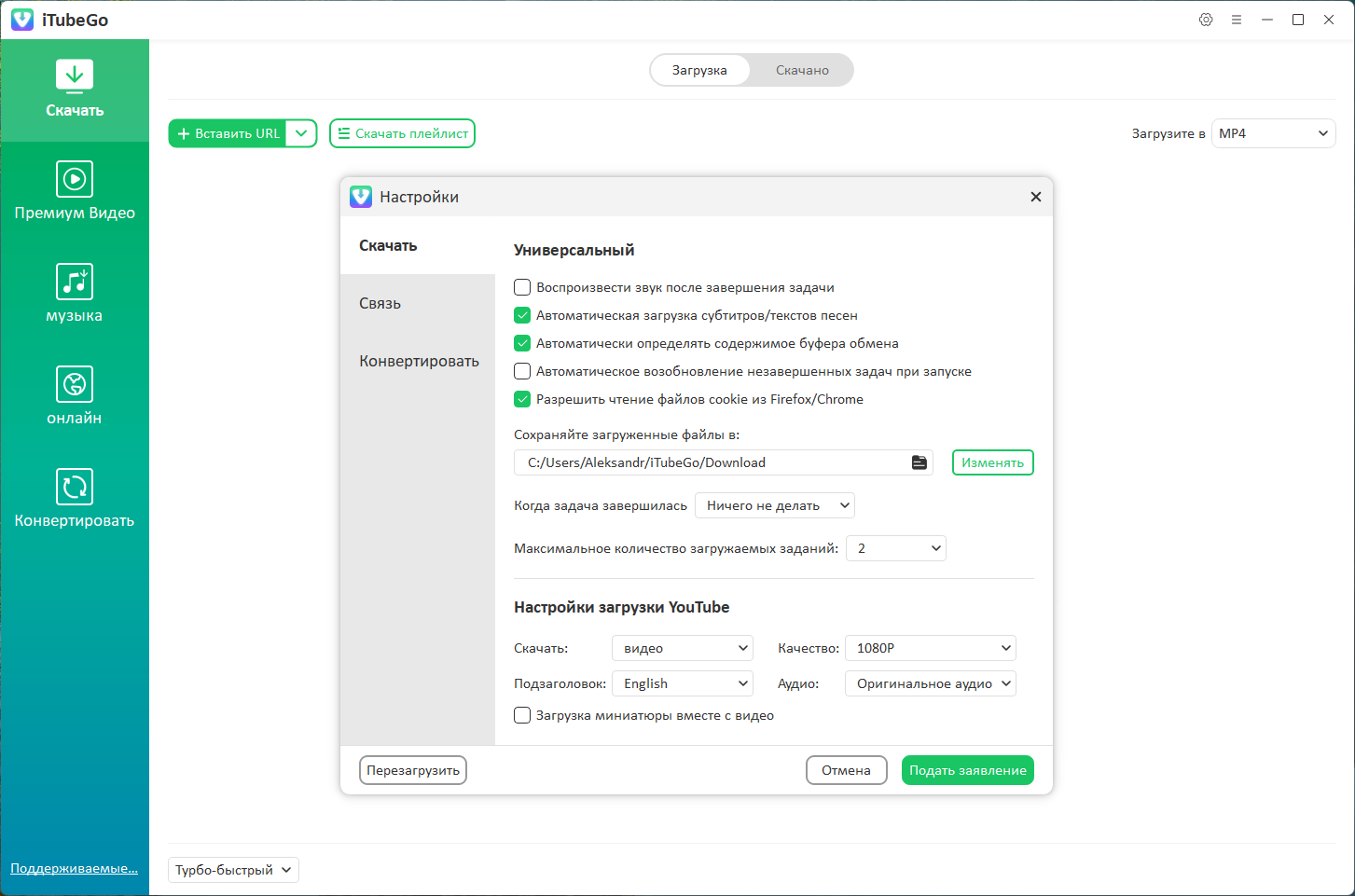This screenshot has height=896, width=1355.
Task: Switch to the Скачано tab
Action: pos(802,70)
